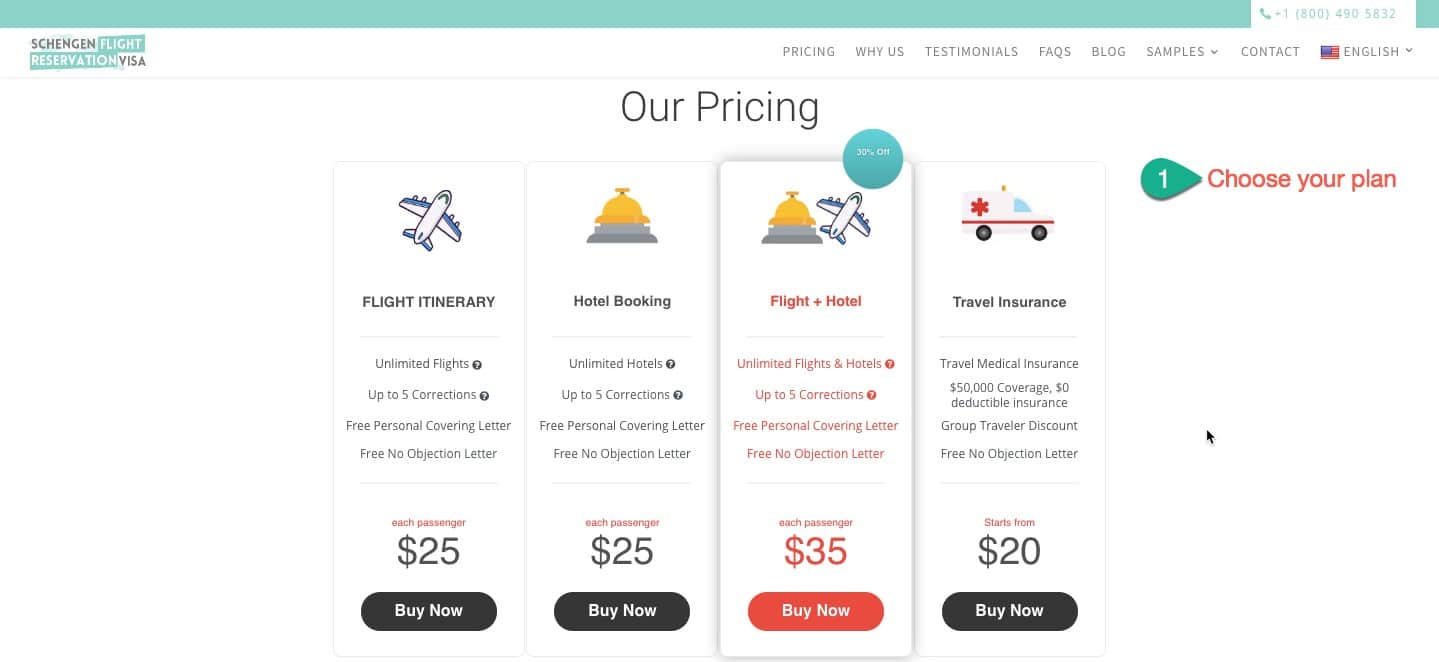
Task: Click the 30% Off badge circle
Action: [872, 159]
